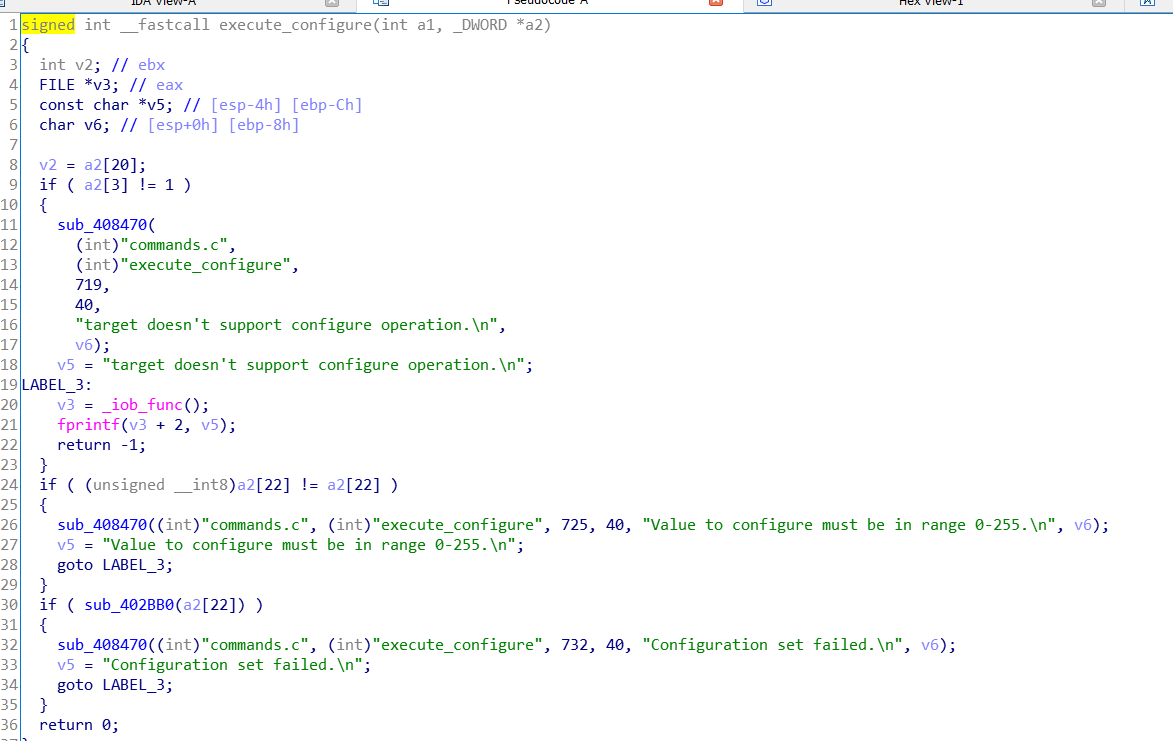The image size is (1173, 741).
Task: Select the number 725 argument
Action: pyautogui.click(x=574, y=525)
